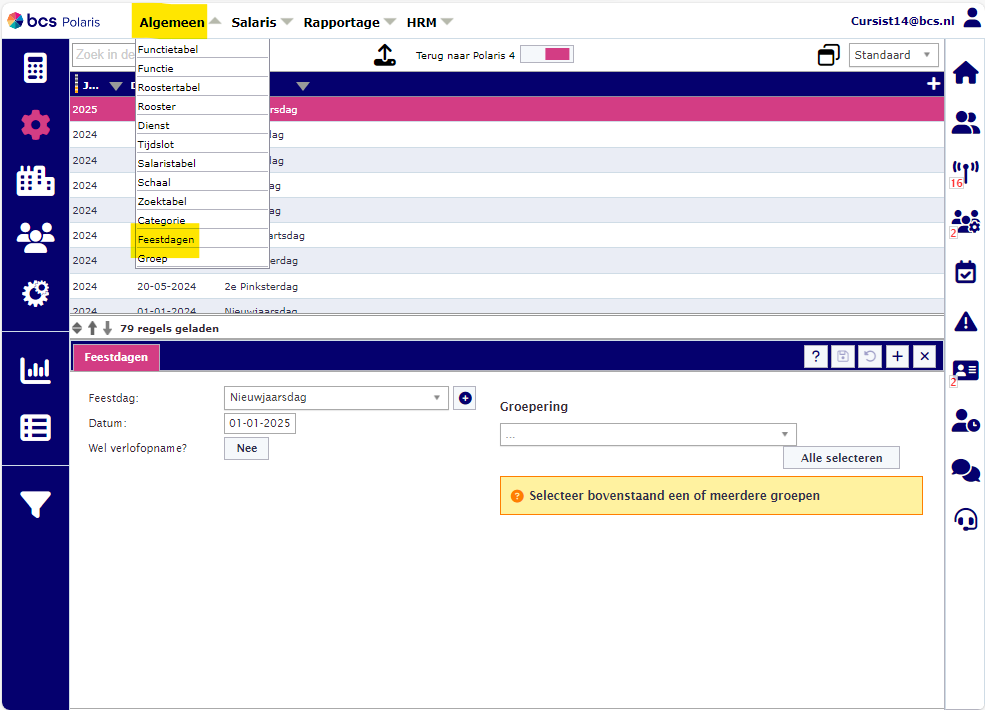Click the third column header filter arrow
This screenshot has height=710, width=985.
point(303,86)
